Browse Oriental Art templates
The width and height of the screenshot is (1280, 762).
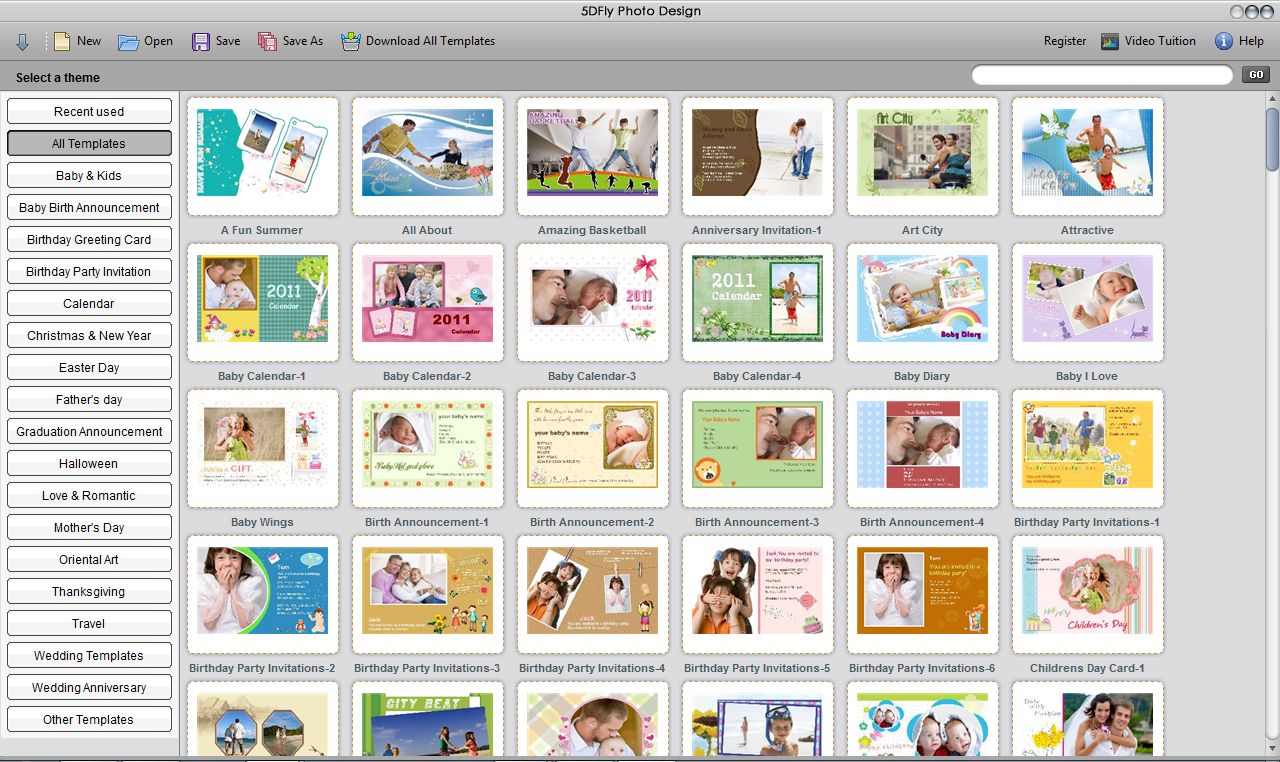[89, 560]
